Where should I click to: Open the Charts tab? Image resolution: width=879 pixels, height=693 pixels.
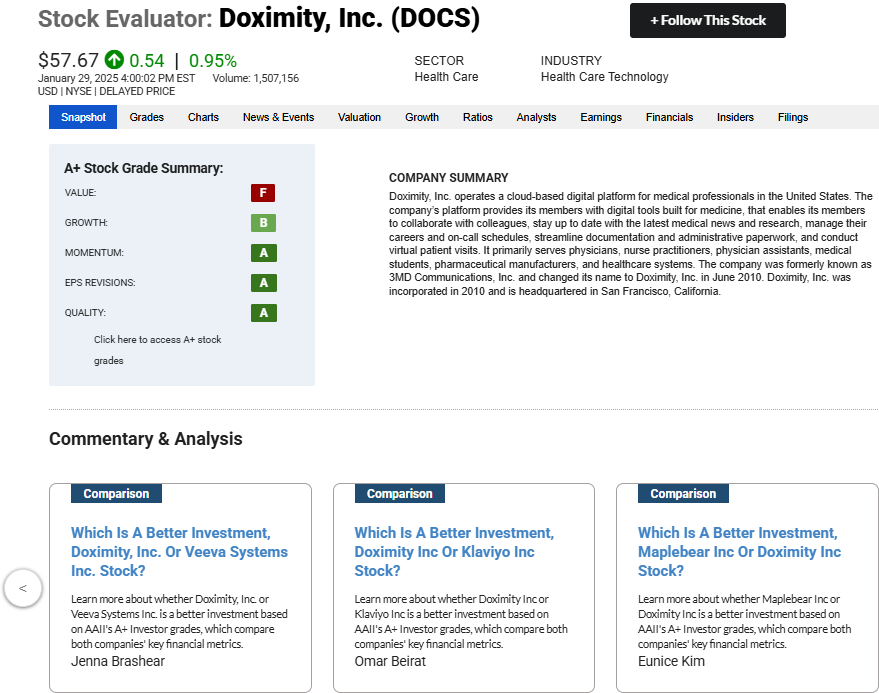pyautogui.click(x=203, y=117)
